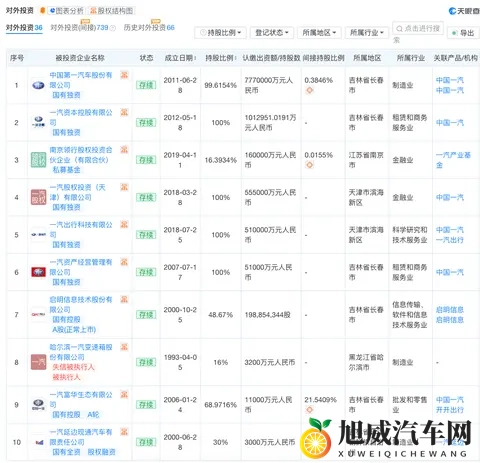Screen dimensions: 480x463
Task: Open the 一汽资本控股有限公司 company link
Action: (x=81, y=117)
